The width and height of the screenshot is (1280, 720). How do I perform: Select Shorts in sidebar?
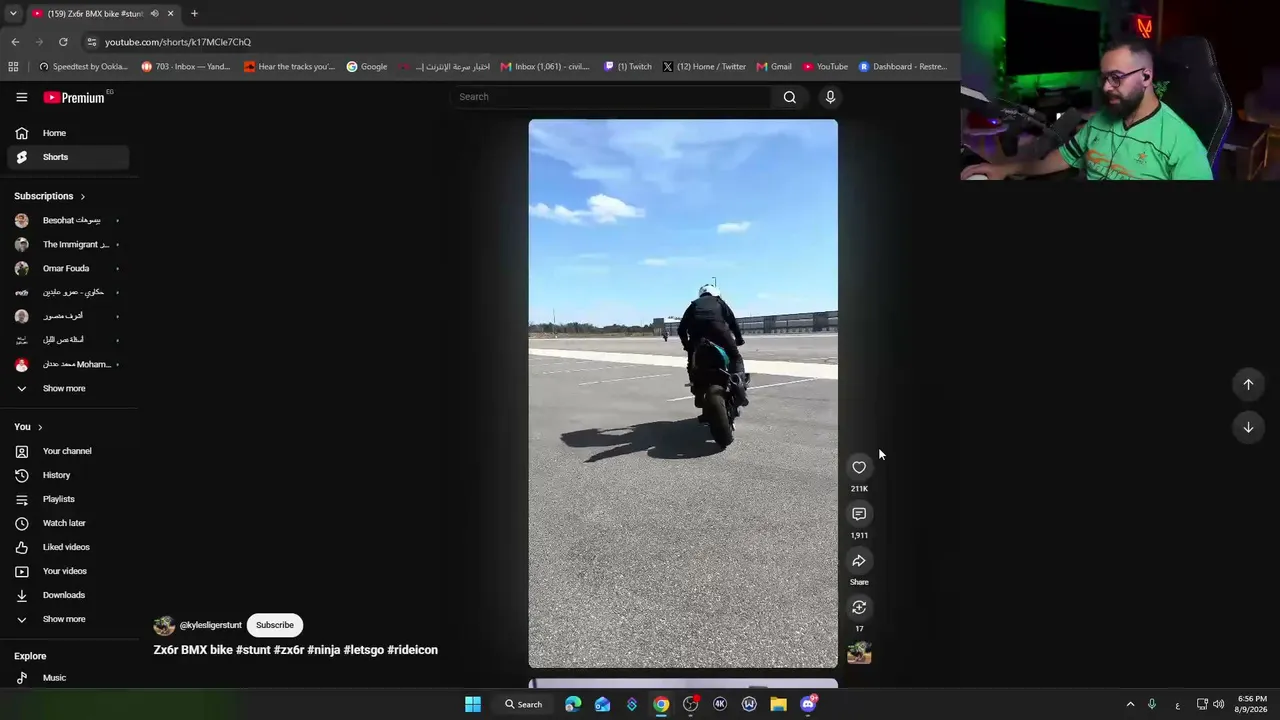68,157
